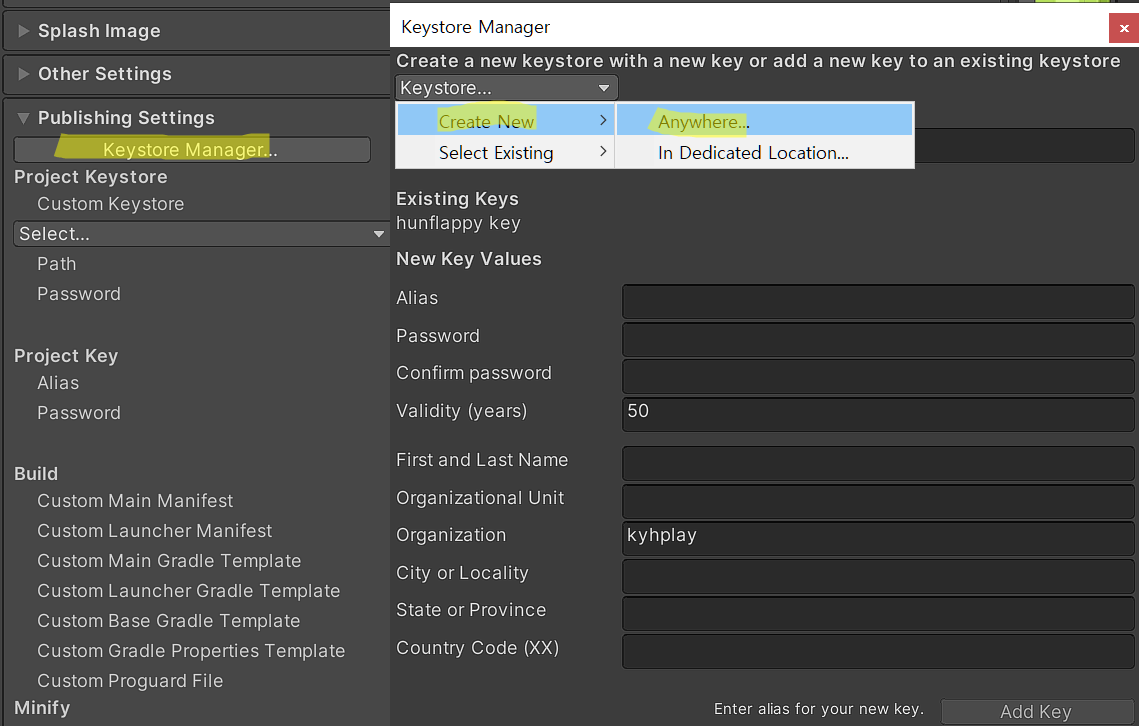This screenshot has width=1139, height=726.
Task: Close the Keystore Manager window
Action: [x=1124, y=29]
